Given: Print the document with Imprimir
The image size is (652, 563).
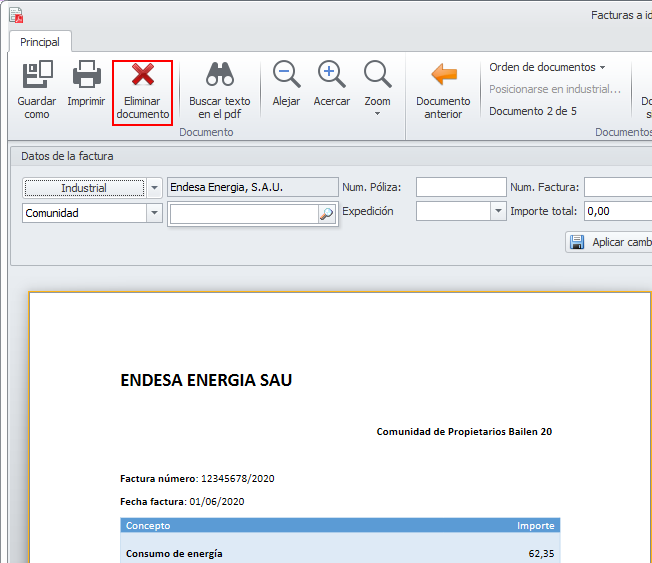Looking at the screenshot, I should pos(86,83).
